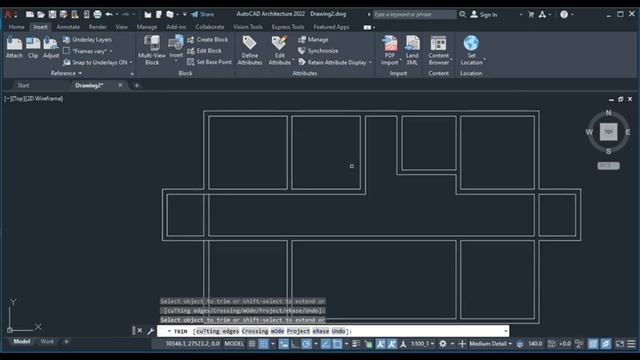Click the keyword search input field

[414, 14]
